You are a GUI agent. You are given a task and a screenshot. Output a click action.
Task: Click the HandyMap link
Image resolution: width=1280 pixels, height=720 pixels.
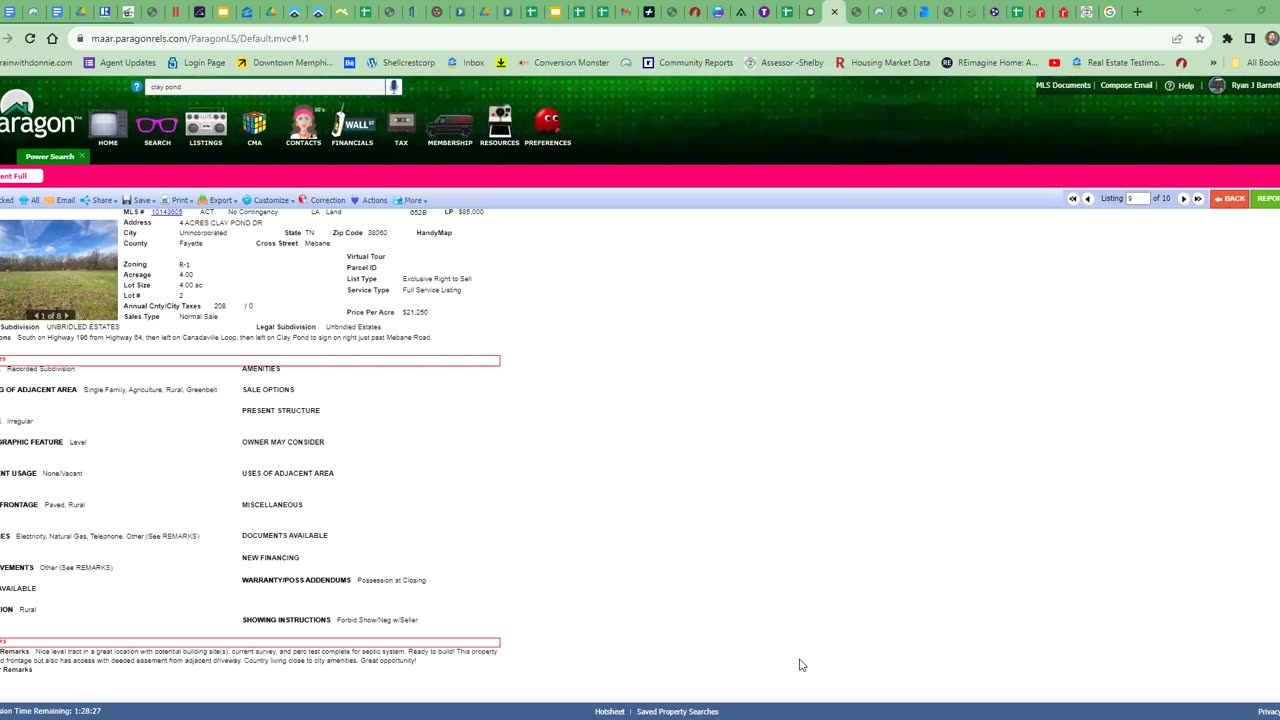pyautogui.click(x=434, y=233)
